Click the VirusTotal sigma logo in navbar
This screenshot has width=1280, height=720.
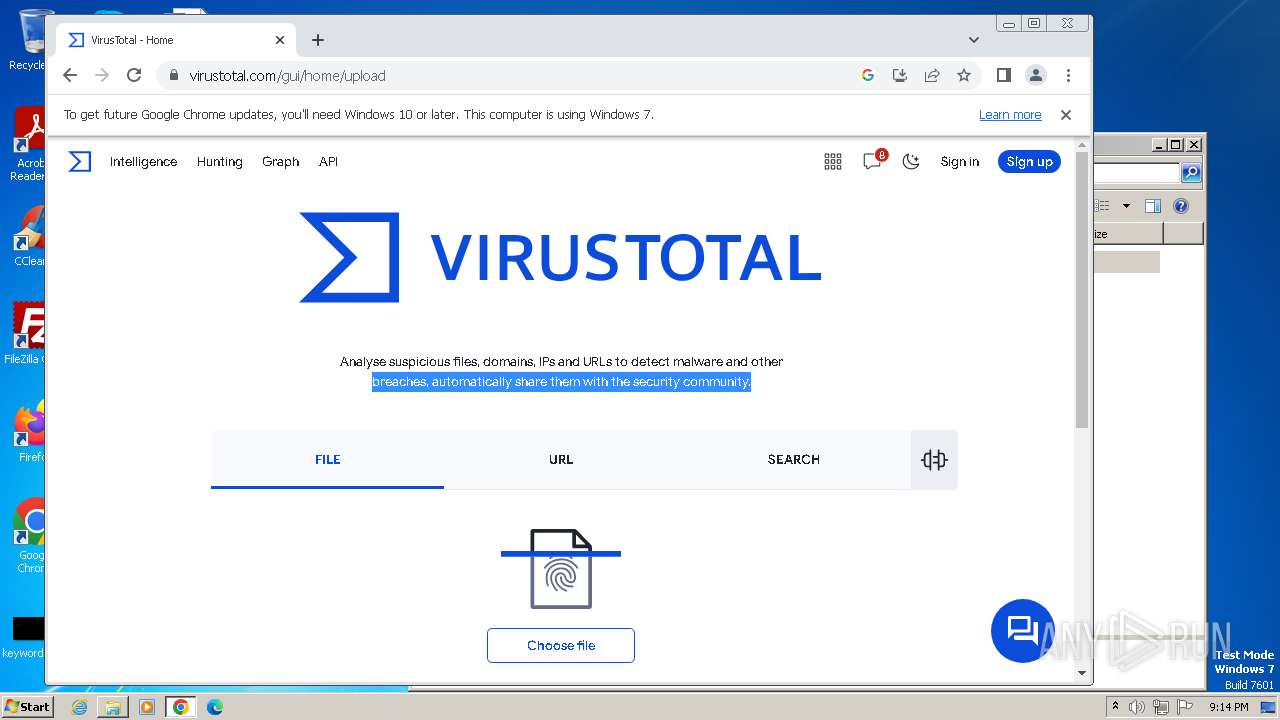pyautogui.click(x=80, y=161)
